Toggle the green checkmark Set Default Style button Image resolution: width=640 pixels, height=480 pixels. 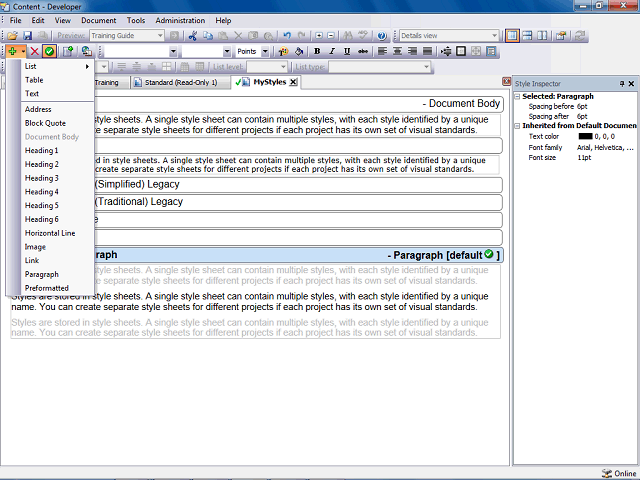click(49, 51)
